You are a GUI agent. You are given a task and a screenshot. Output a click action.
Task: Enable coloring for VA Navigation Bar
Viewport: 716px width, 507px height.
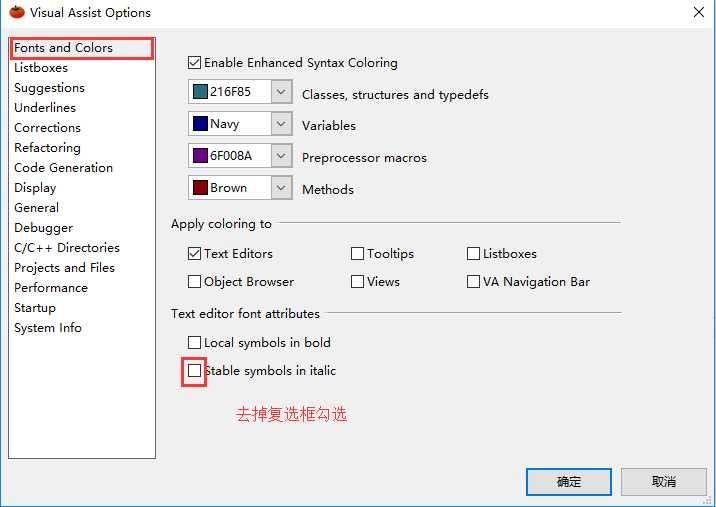click(474, 281)
